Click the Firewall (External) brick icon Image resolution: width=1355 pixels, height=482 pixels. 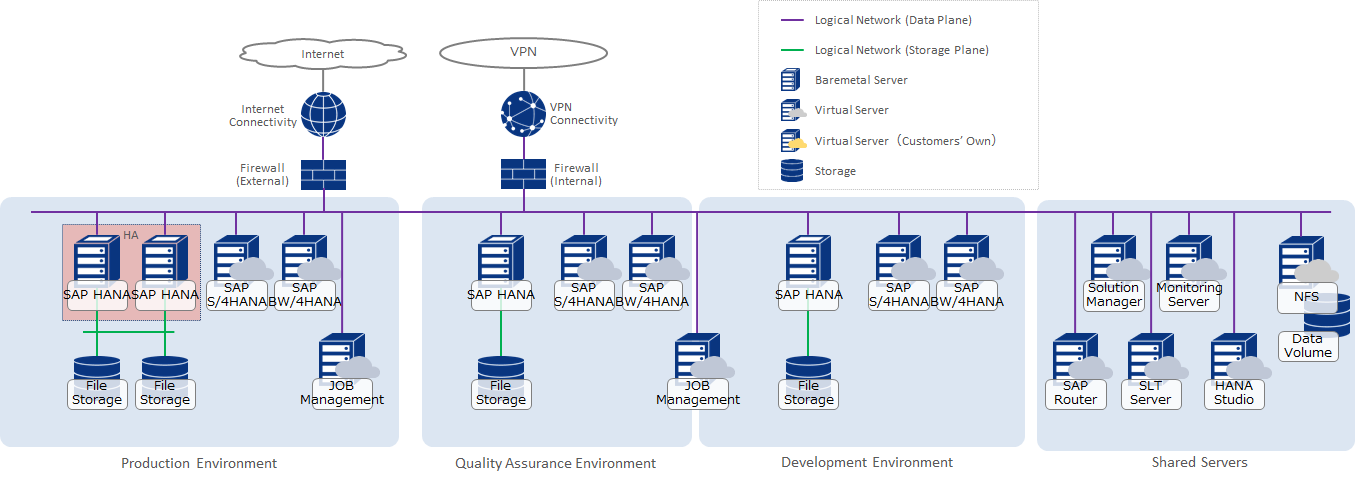pyautogui.click(x=323, y=175)
